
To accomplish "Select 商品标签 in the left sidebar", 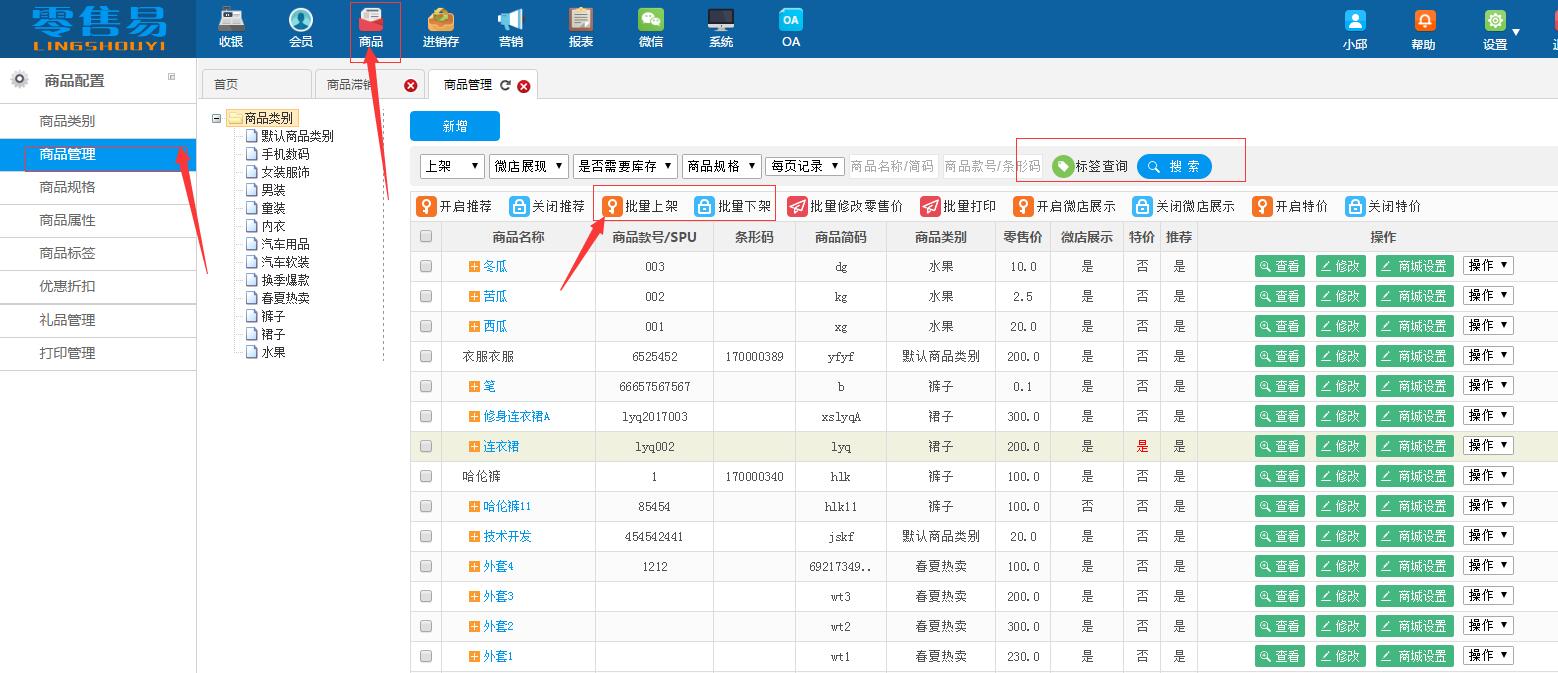I will (x=68, y=253).
